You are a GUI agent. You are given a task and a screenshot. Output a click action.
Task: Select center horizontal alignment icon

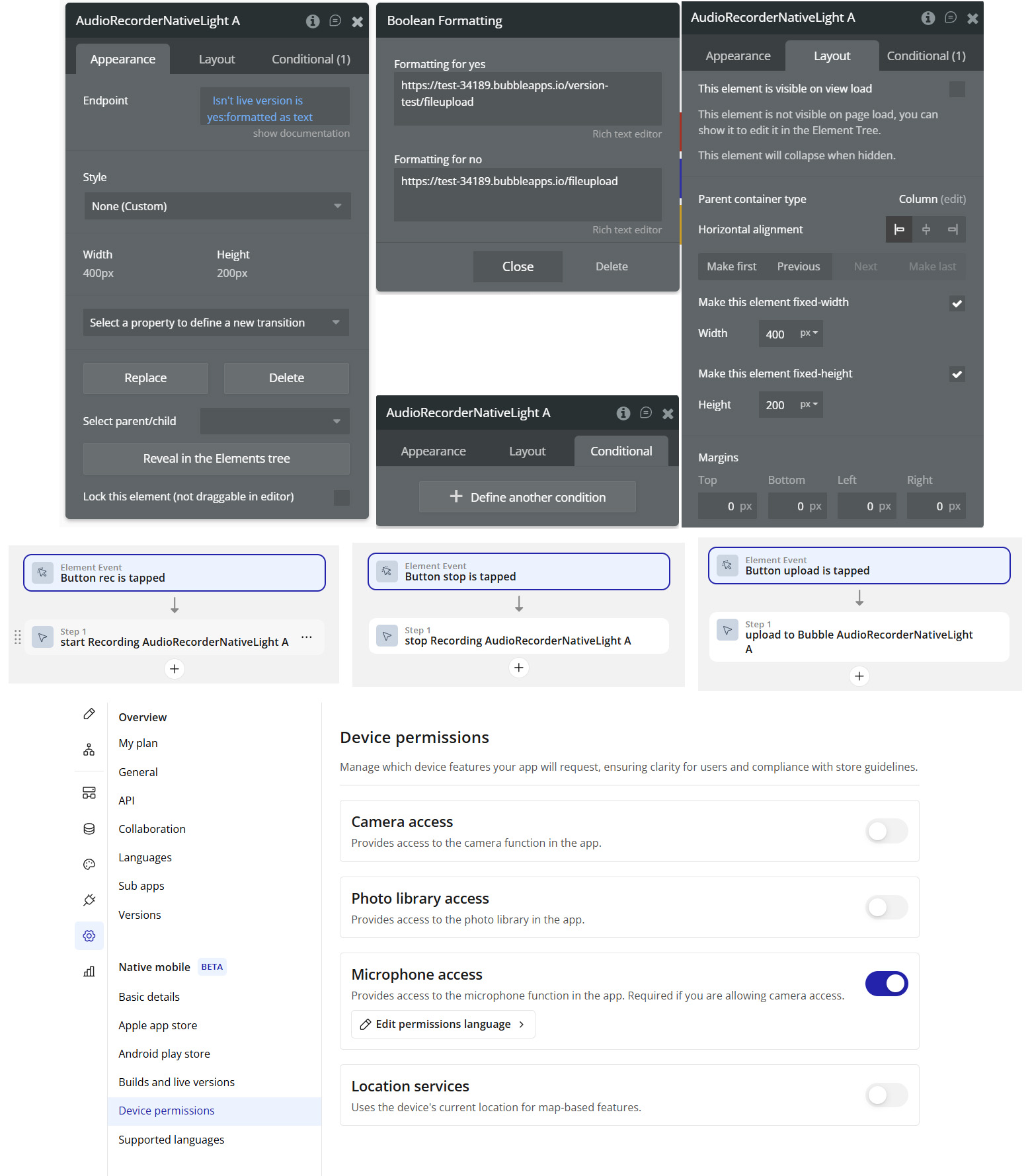click(x=926, y=229)
